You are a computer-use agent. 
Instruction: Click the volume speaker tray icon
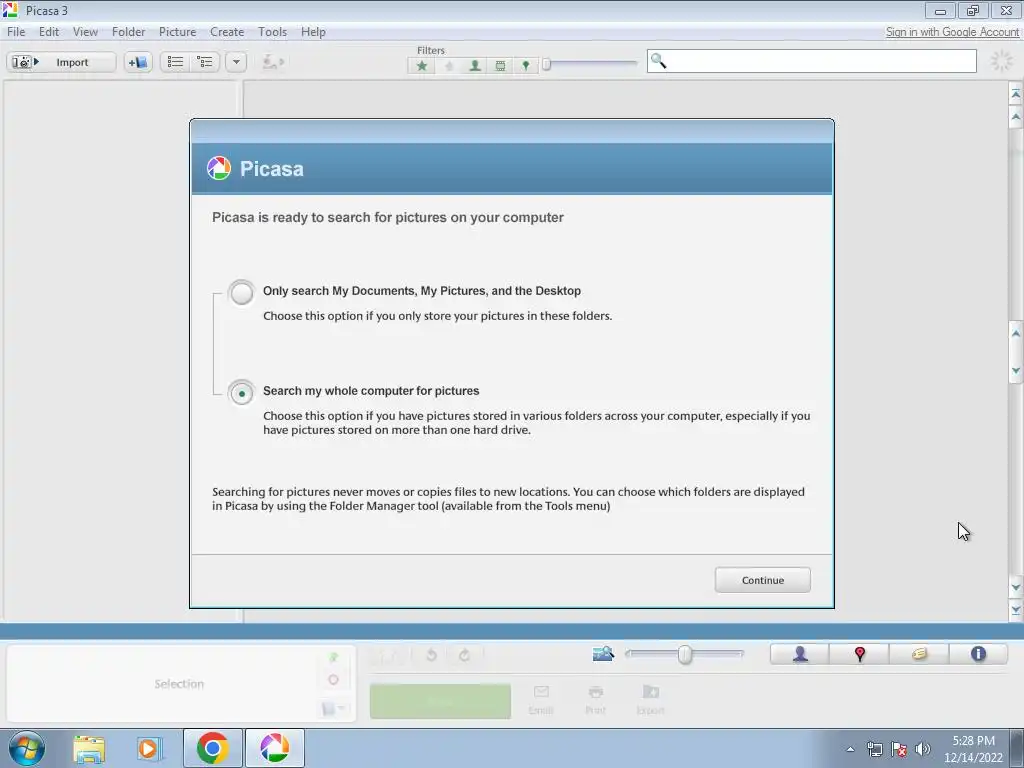pyautogui.click(x=923, y=749)
